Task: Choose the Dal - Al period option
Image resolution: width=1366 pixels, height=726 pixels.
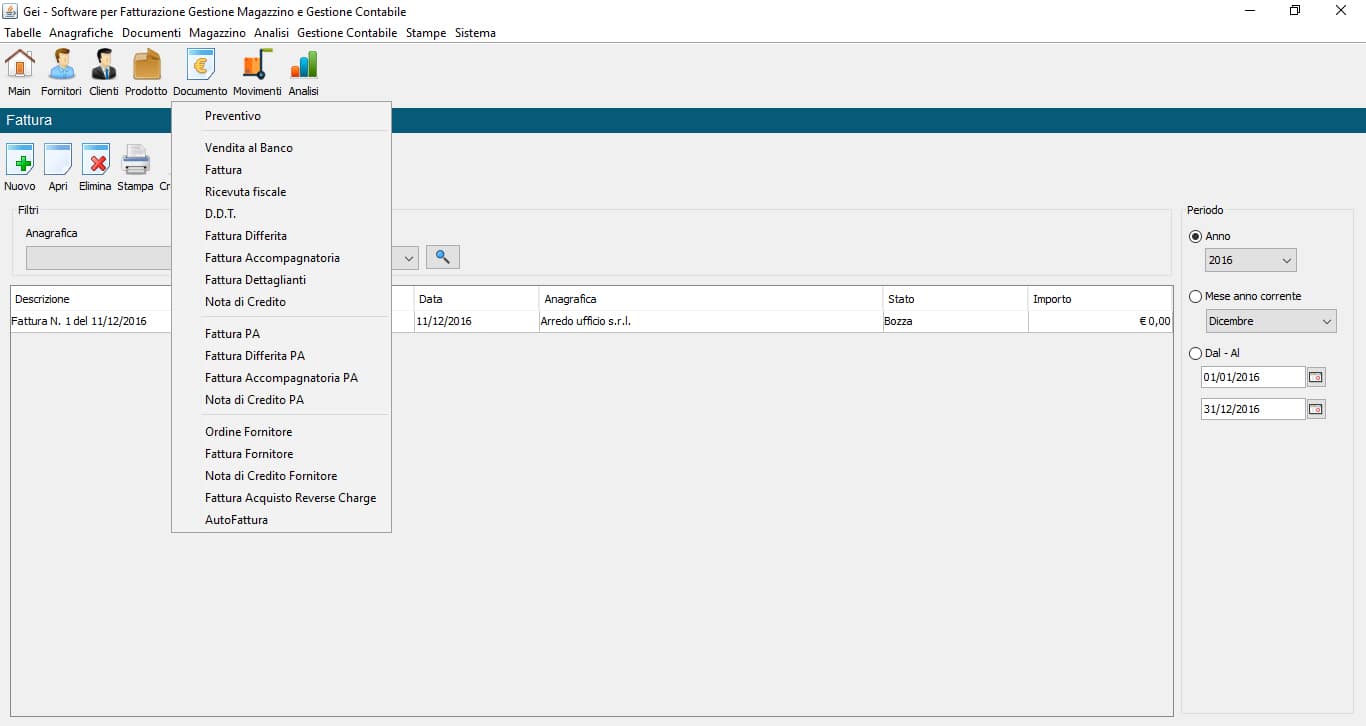Action: [1196, 354]
